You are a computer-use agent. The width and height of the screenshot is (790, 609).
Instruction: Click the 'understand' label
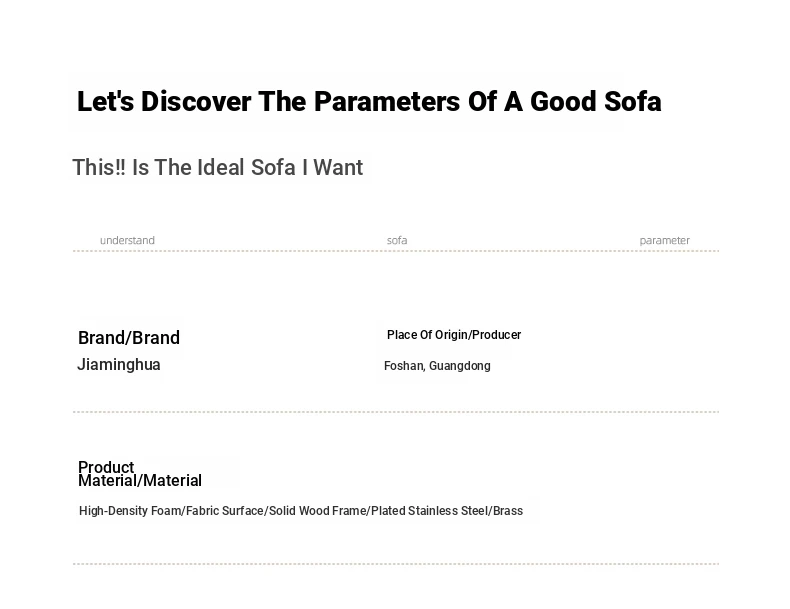pyautogui.click(x=127, y=240)
